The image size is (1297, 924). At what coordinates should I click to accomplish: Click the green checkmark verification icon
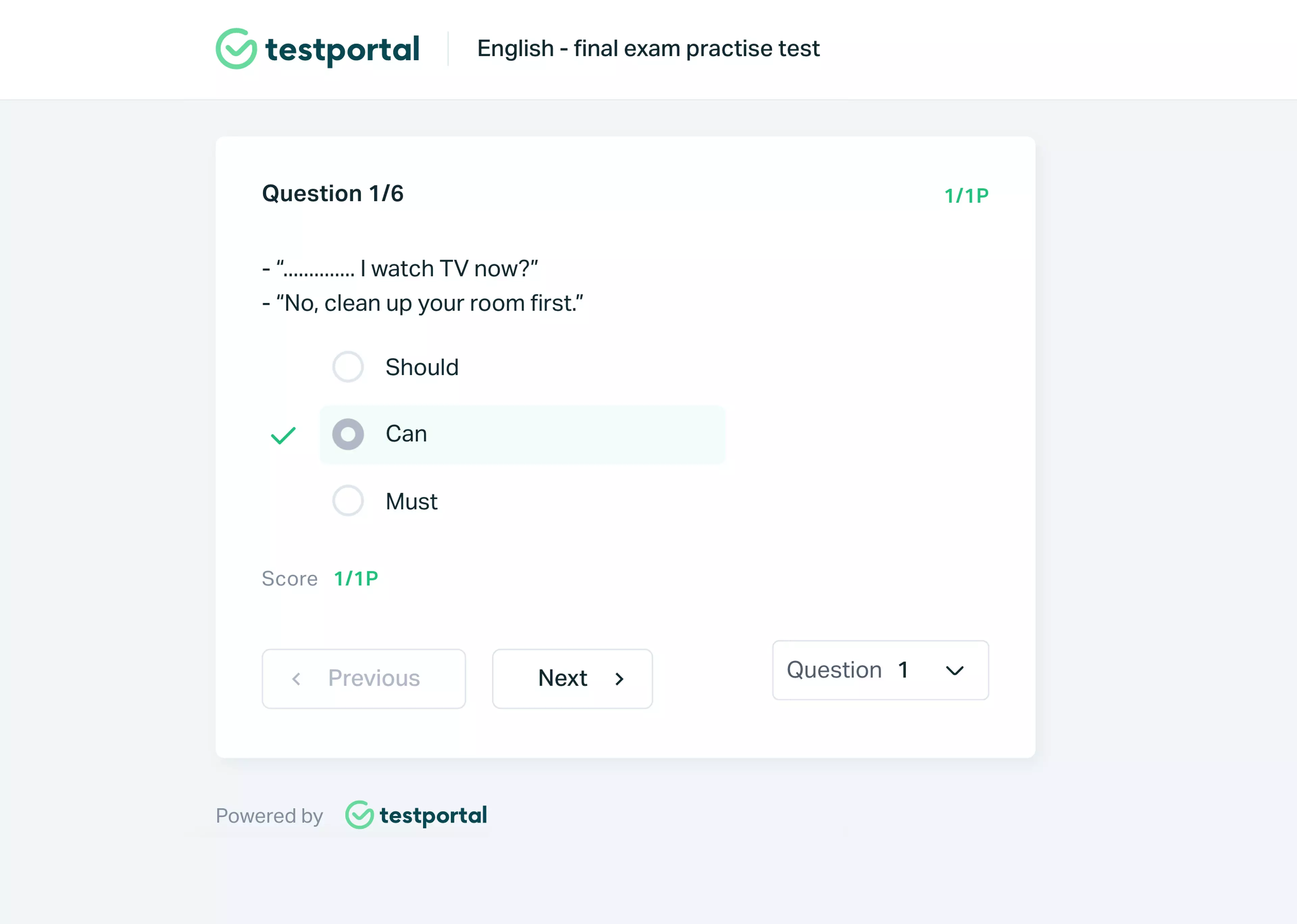[x=283, y=433]
